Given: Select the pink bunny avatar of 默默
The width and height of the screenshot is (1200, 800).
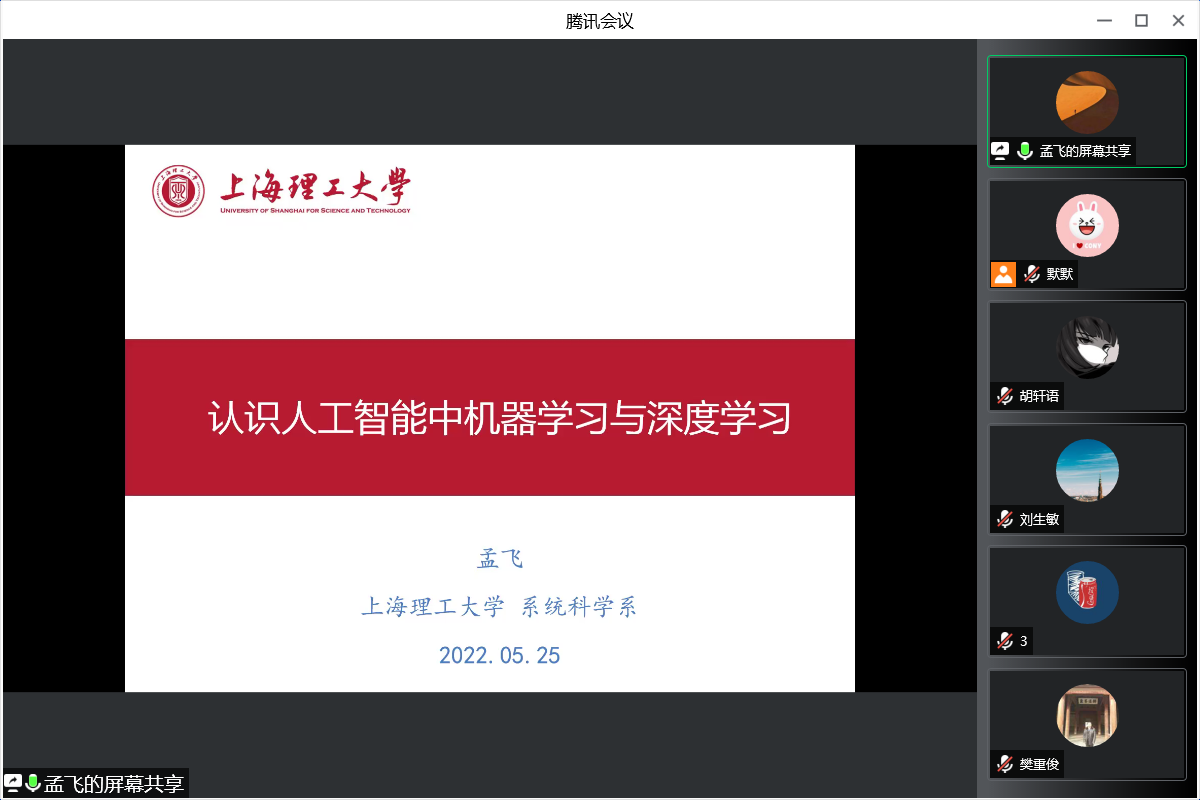Looking at the screenshot, I should pyautogui.click(x=1087, y=225).
